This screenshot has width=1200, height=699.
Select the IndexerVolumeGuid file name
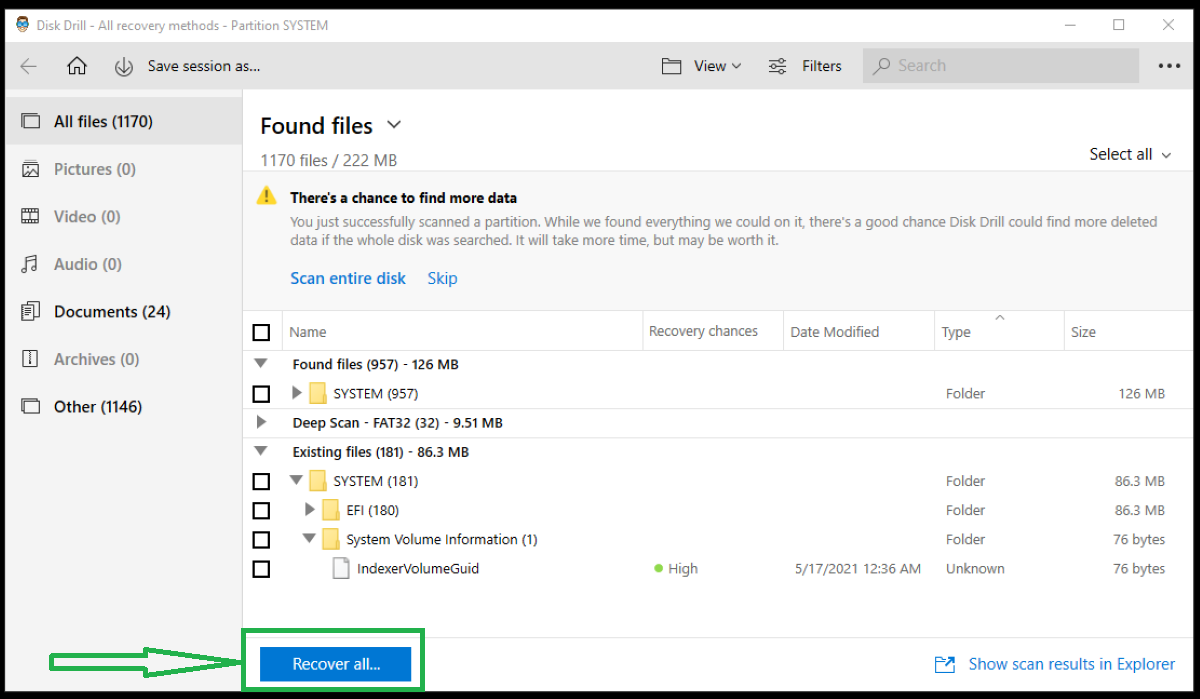pos(418,568)
